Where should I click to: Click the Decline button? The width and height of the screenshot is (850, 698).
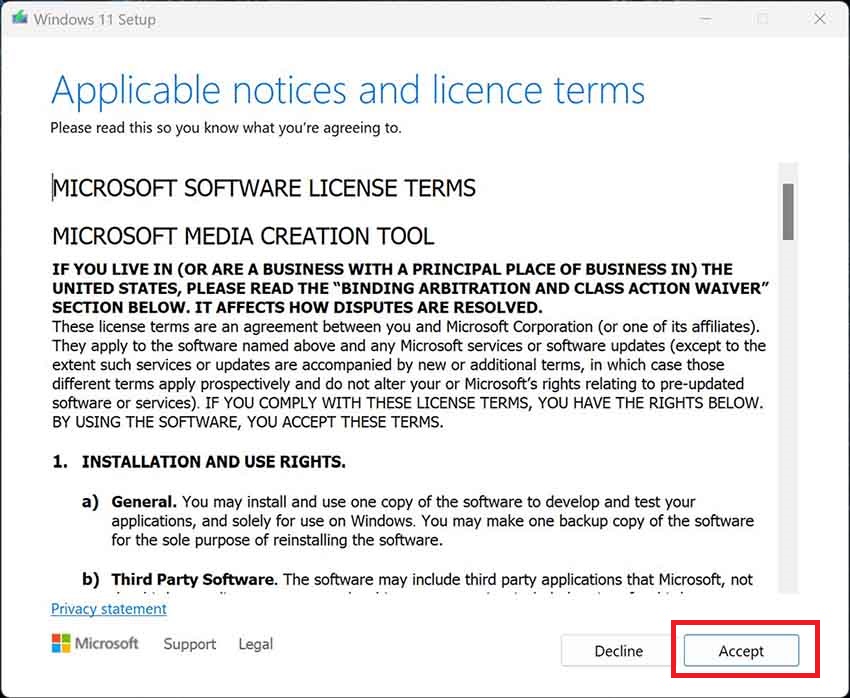pos(619,650)
